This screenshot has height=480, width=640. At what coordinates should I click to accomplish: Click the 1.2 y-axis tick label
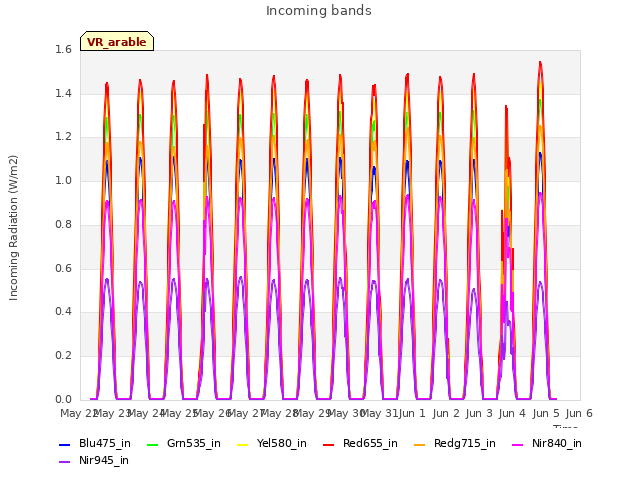[x=63, y=137]
